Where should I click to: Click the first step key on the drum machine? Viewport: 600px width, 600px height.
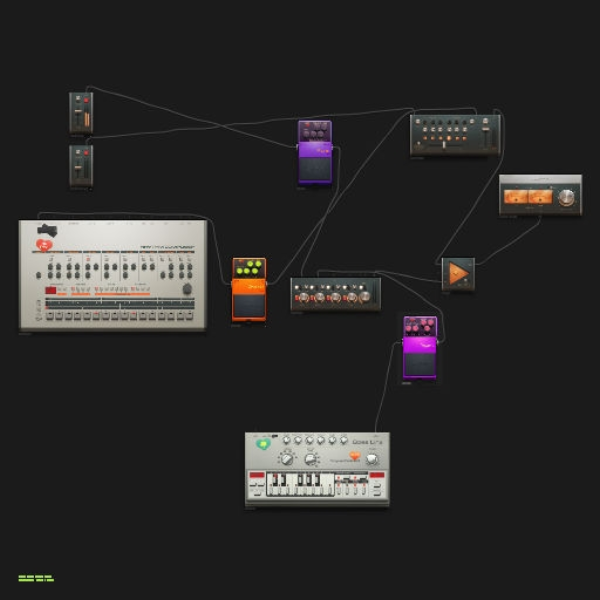click(50, 315)
